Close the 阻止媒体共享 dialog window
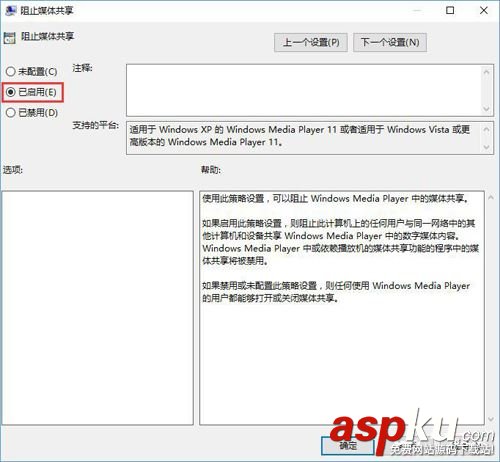This screenshot has height=462, width=500. (x=484, y=10)
